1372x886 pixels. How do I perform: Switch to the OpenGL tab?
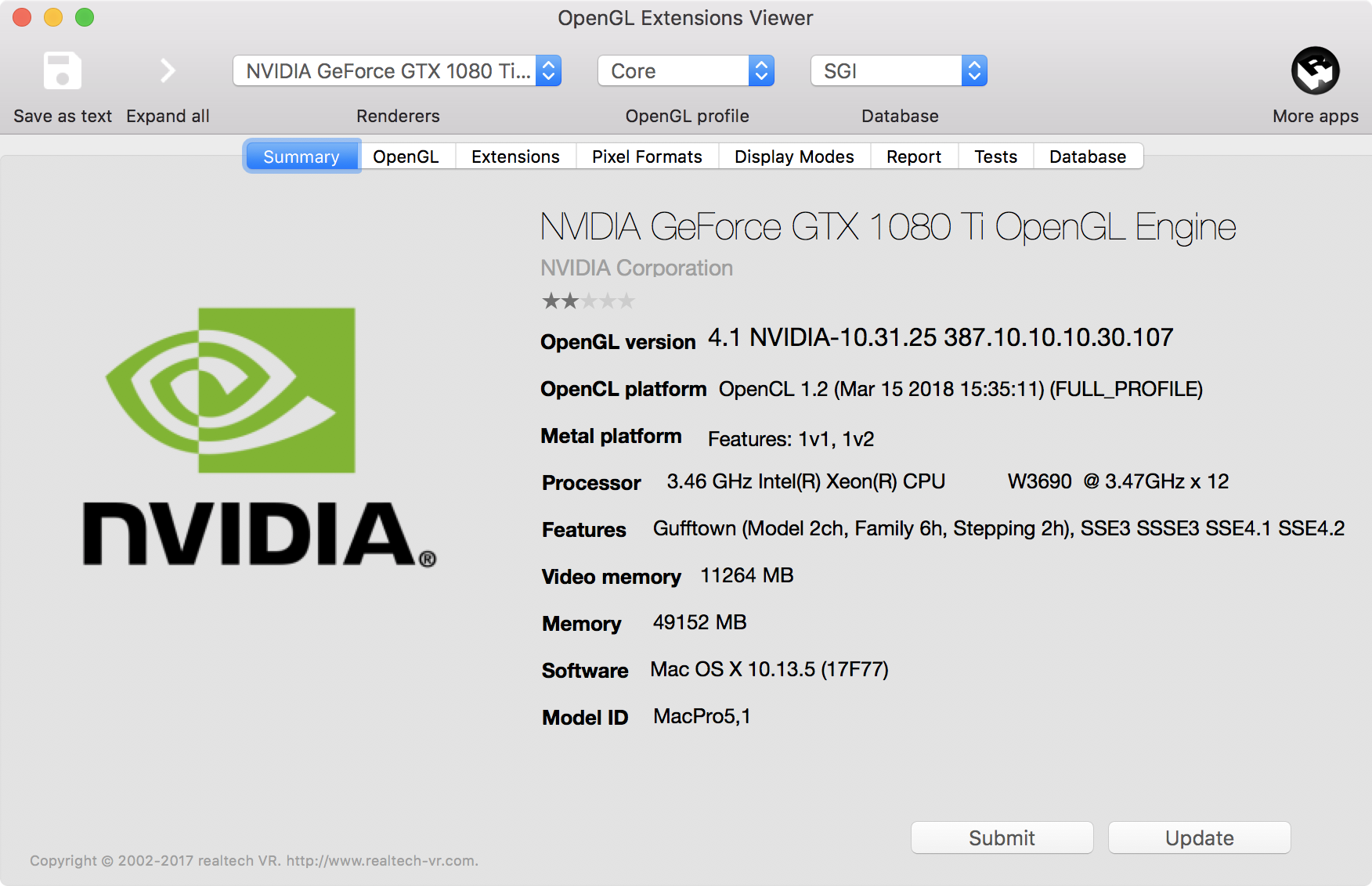click(406, 157)
